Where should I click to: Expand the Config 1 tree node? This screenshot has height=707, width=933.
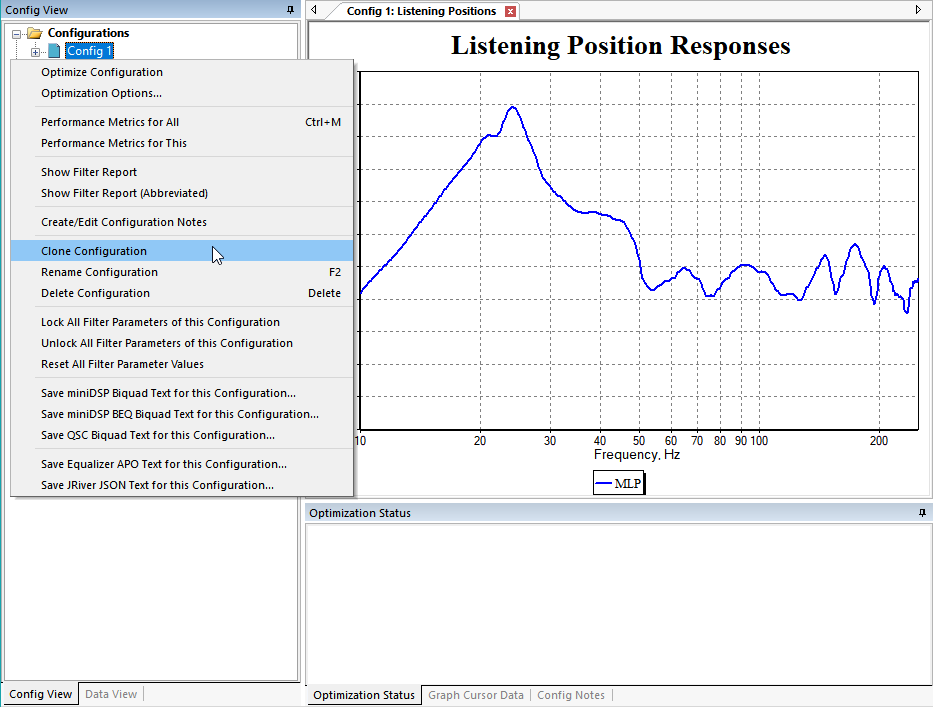click(x=35, y=52)
